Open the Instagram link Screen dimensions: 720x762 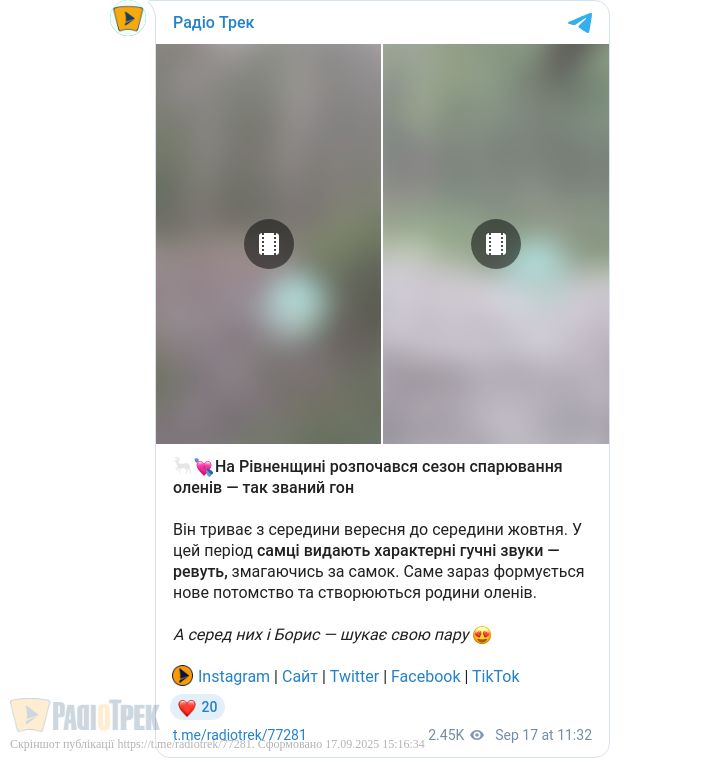point(234,676)
